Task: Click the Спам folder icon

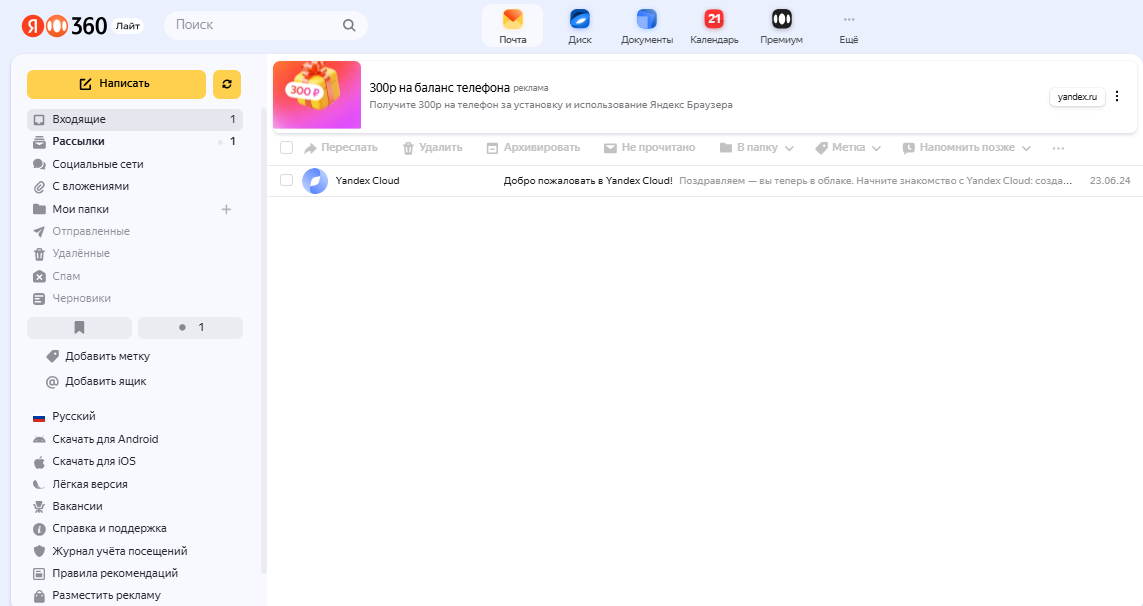Action: (x=39, y=276)
